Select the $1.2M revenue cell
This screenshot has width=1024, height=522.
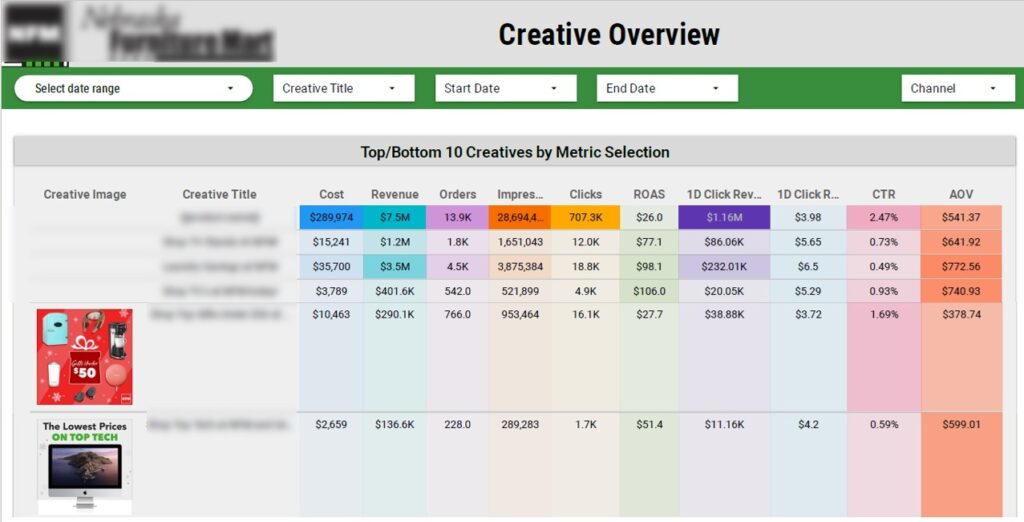click(x=394, y=242)
